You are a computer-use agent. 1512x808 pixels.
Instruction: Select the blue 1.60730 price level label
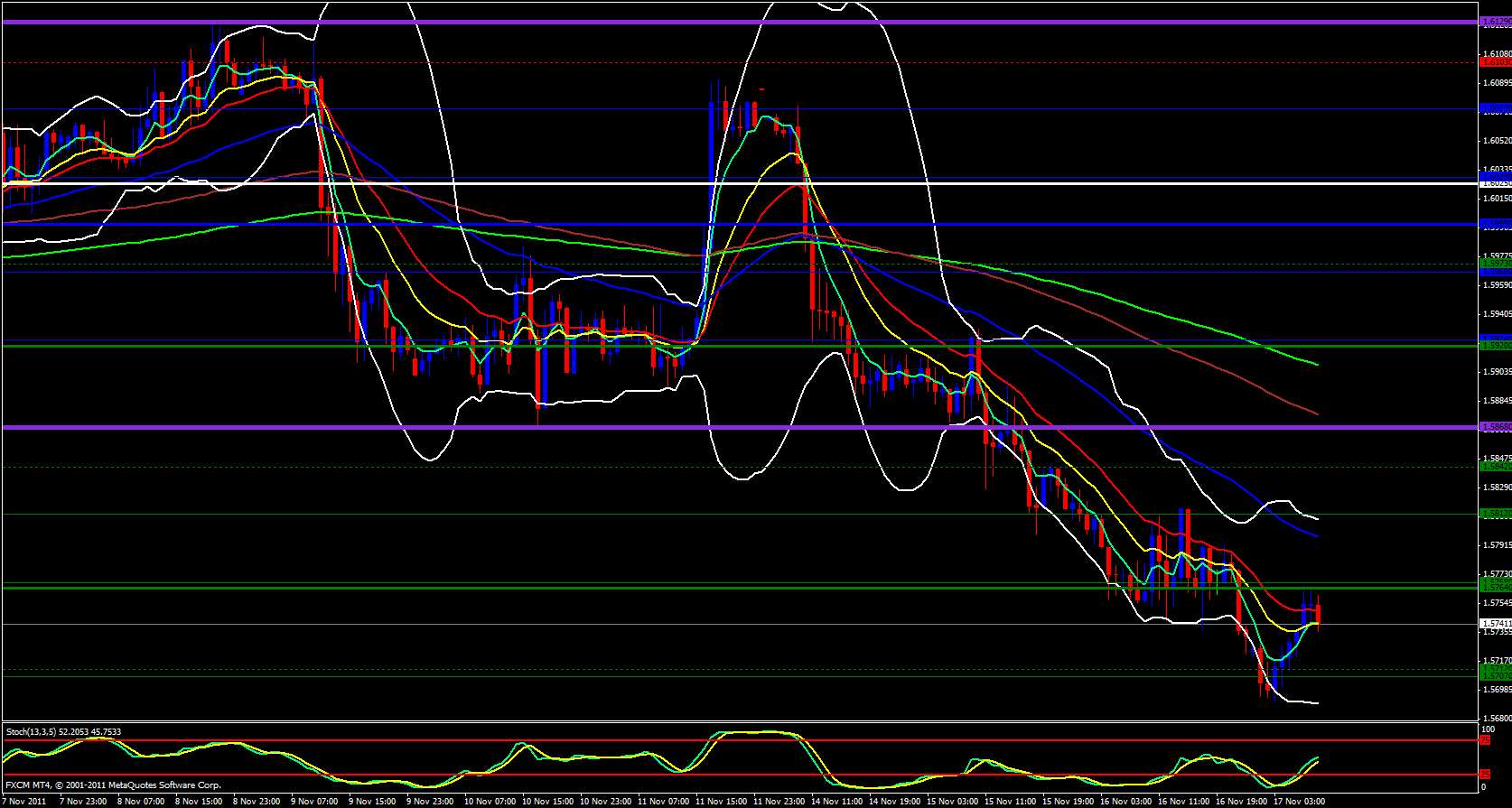[1496, 108]
